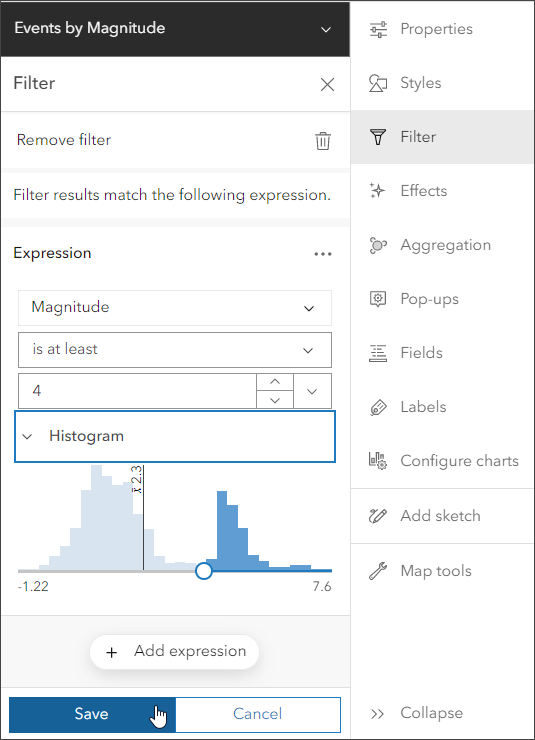The width and height of the screenshot is (535, 740).
Task: Open the 'is at least' operator dropdown
Action: click(175, 350)
